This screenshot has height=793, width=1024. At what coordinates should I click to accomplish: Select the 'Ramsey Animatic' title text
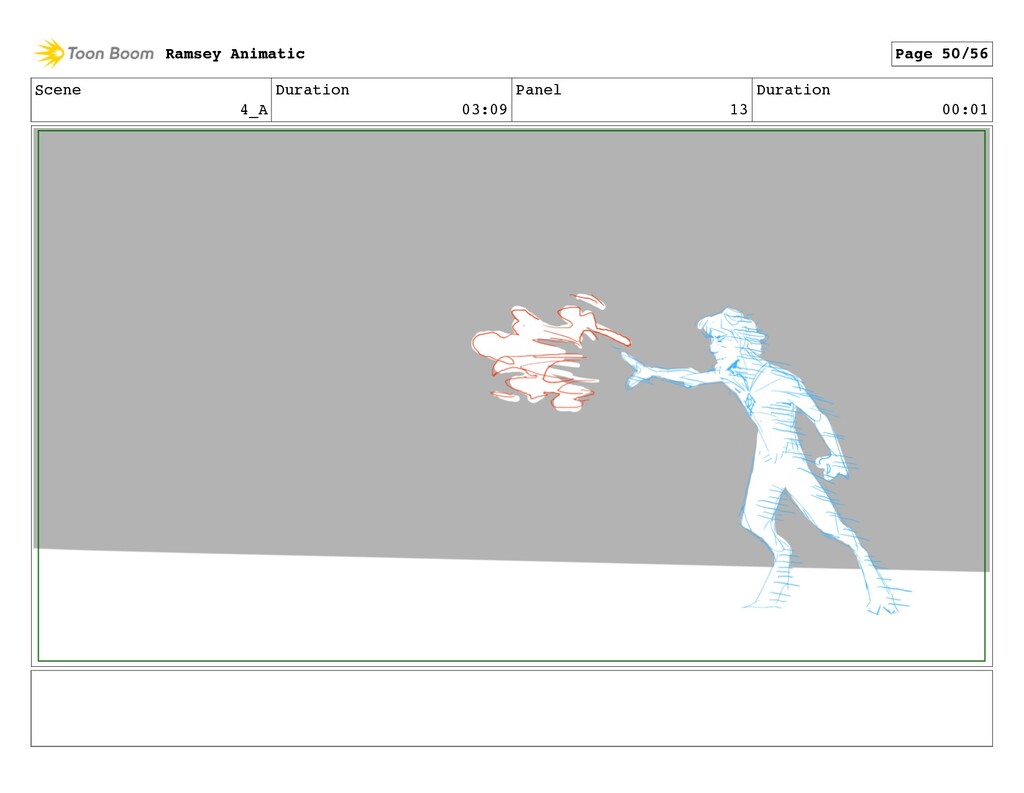(235, 54)
